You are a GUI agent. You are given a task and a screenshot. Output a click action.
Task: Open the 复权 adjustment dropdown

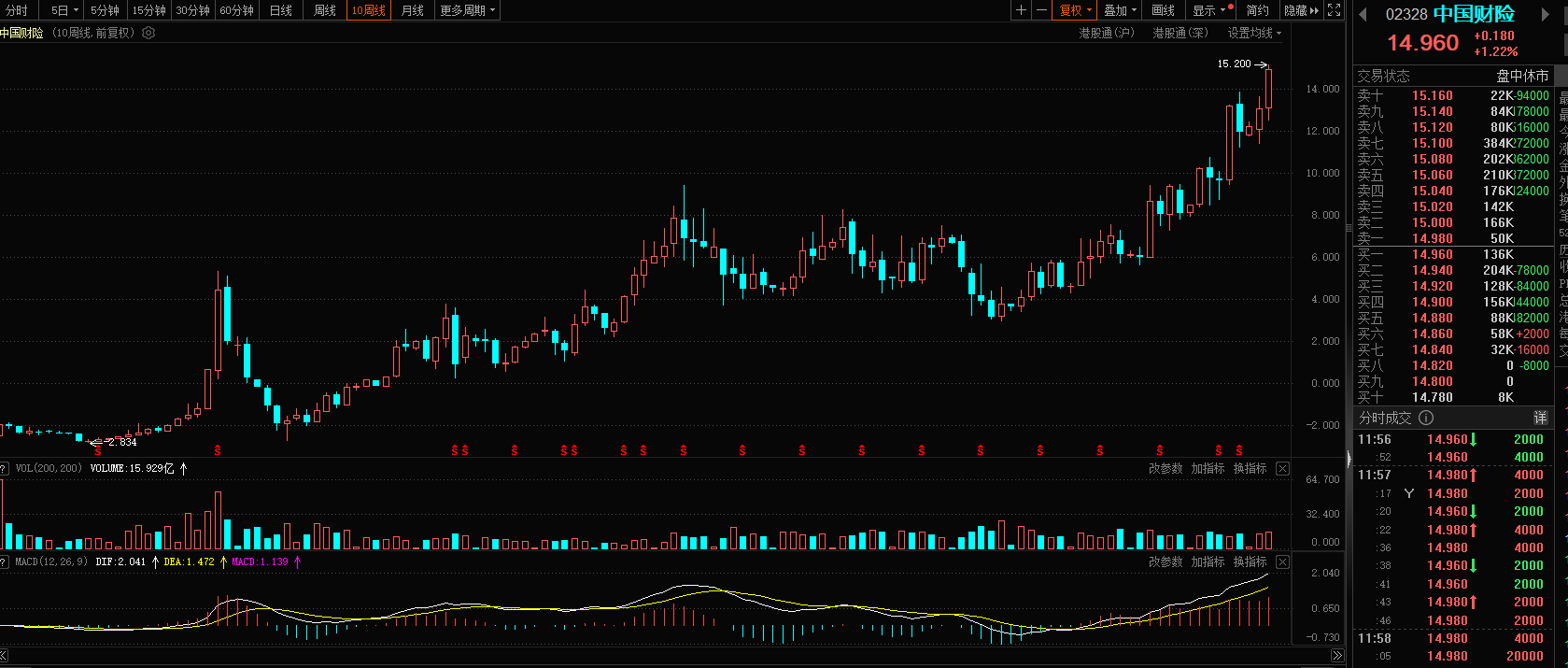tap(1076, 10)
